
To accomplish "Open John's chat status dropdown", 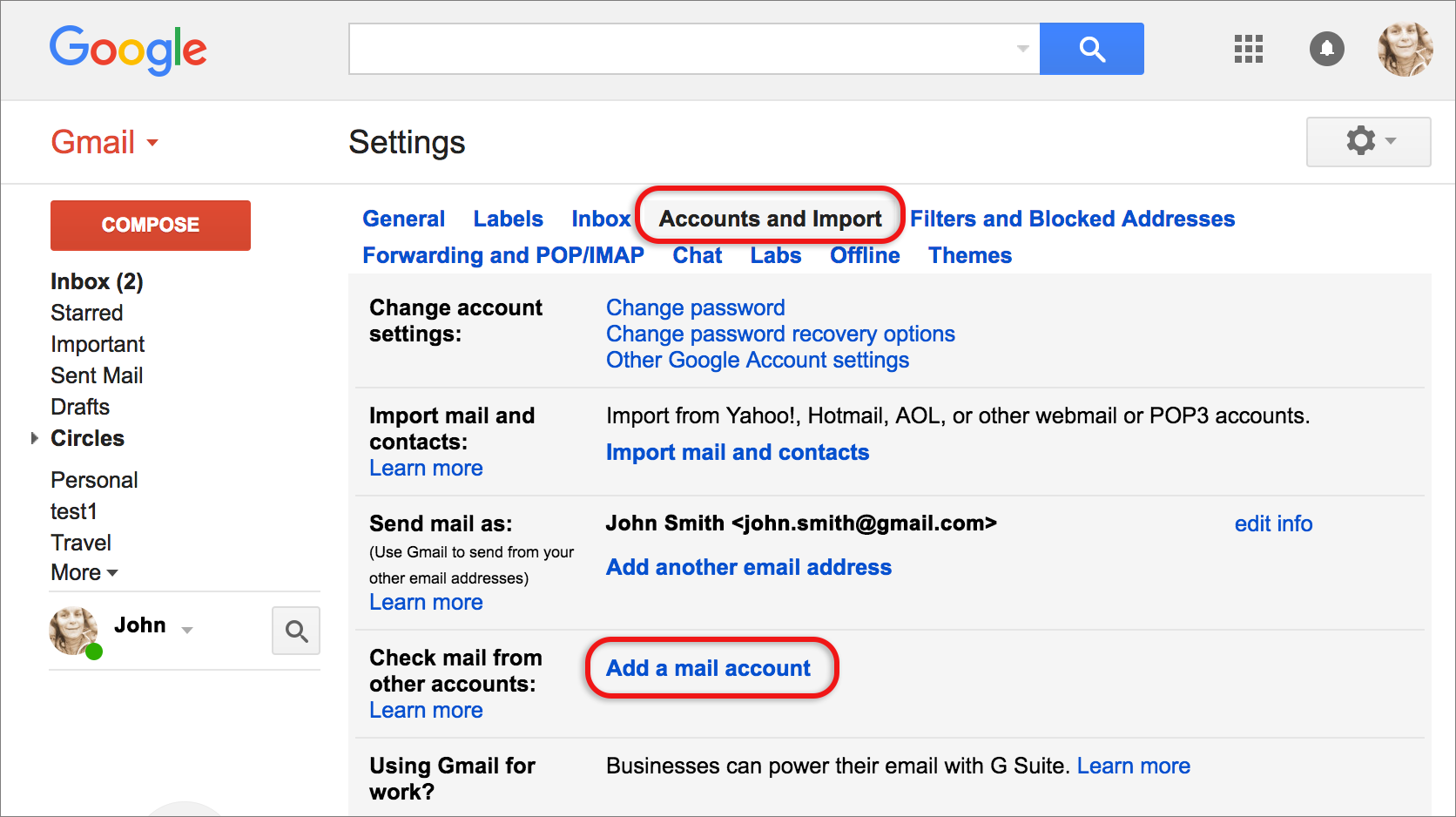I will 187,629.
